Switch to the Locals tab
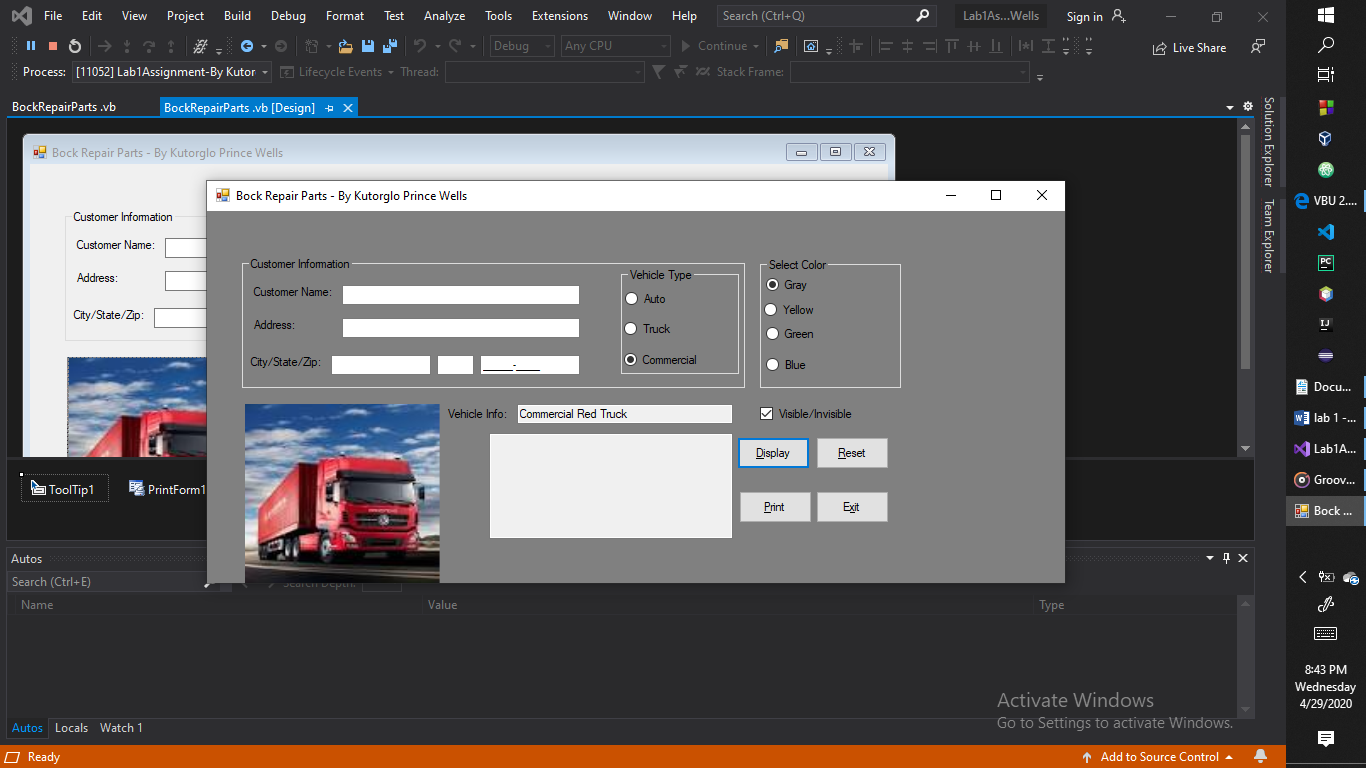This screenshot has width=1366, height=768. tap(71, 728)
